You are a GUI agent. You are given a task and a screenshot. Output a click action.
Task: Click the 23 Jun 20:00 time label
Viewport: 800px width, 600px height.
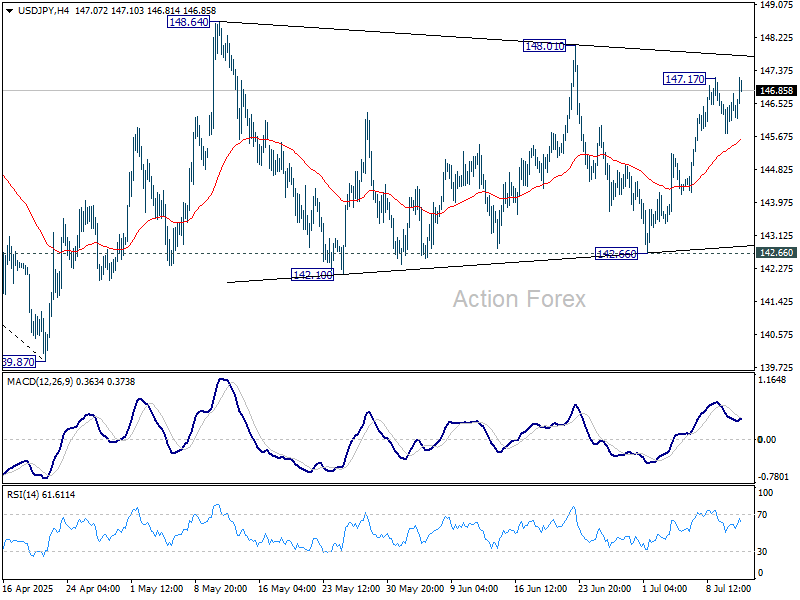(604, 588)
